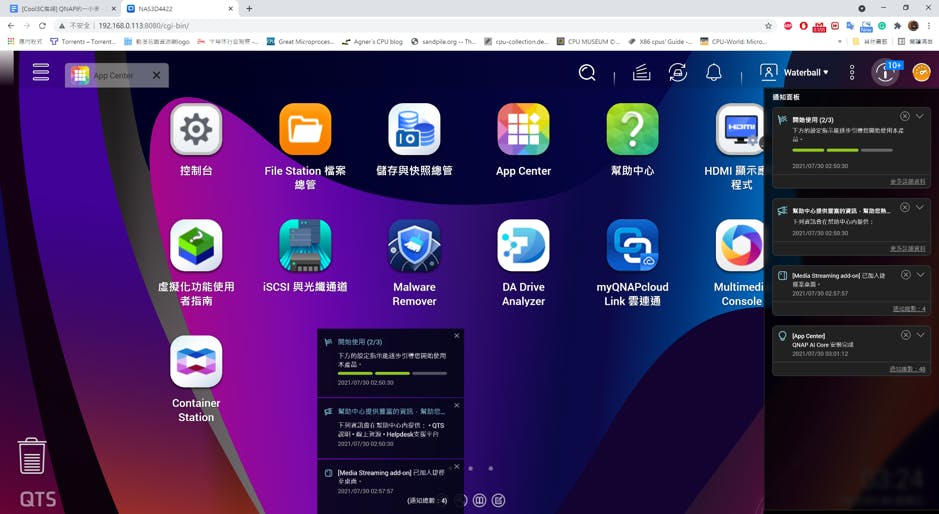
Task: Click 通知總數: 48 link in panel
Action: click(907, 370)
